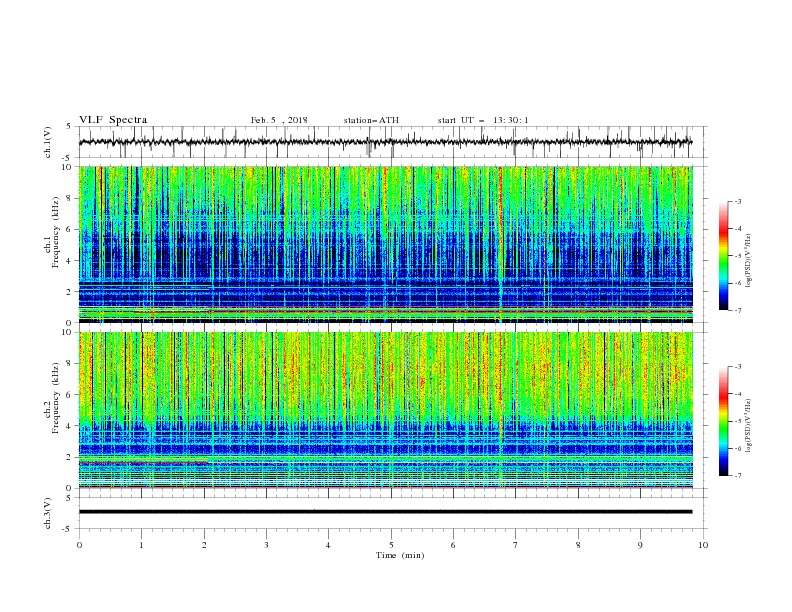Click the "-7" label on ch.2 color bar
The height and width of the screenshot is (612, 792).
click(738, 475)
